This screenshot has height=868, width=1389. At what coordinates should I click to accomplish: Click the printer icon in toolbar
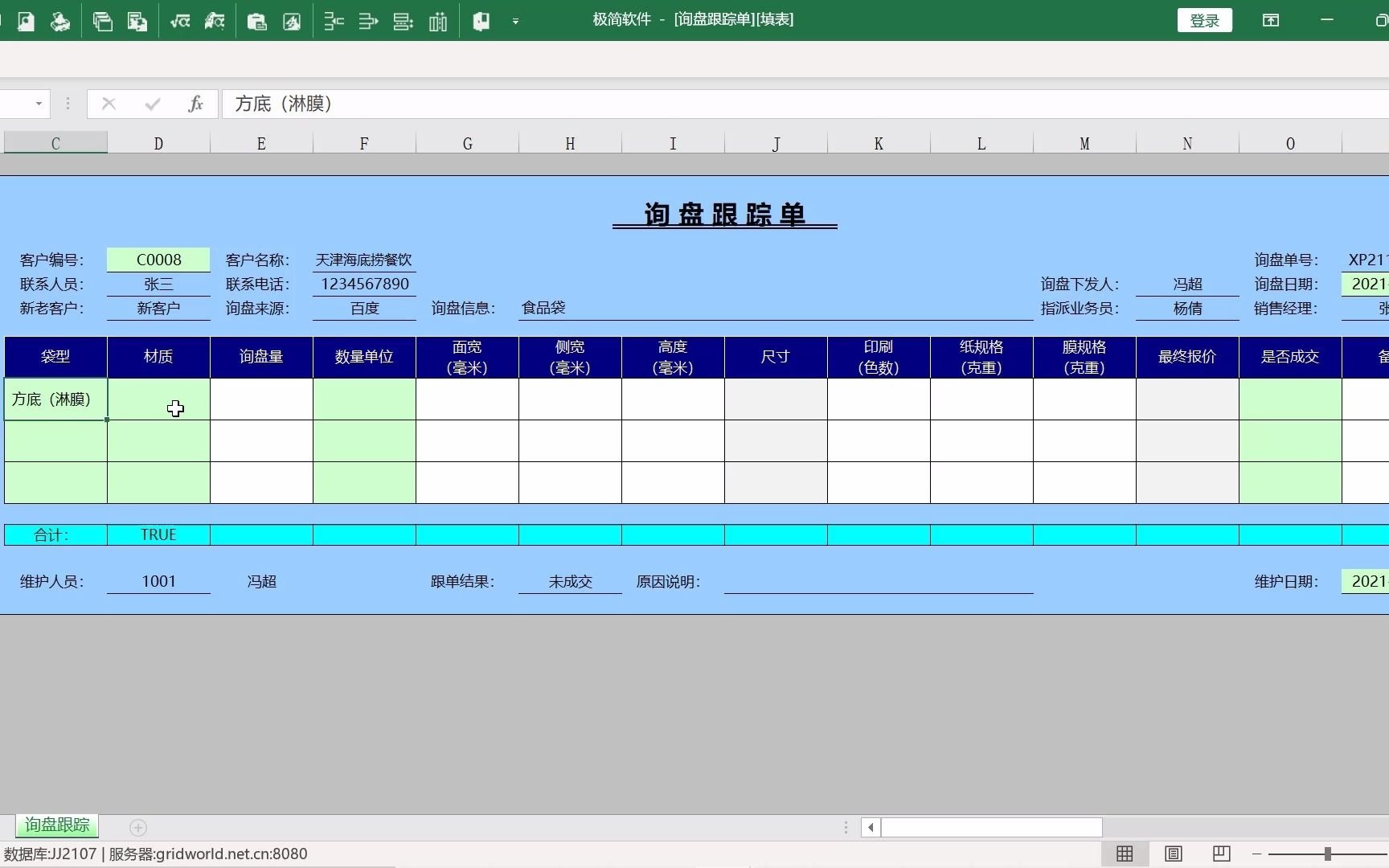pos(59,21)
